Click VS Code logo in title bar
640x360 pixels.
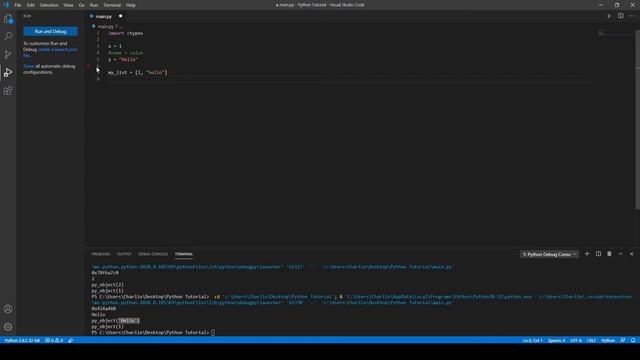click(6, 5)
